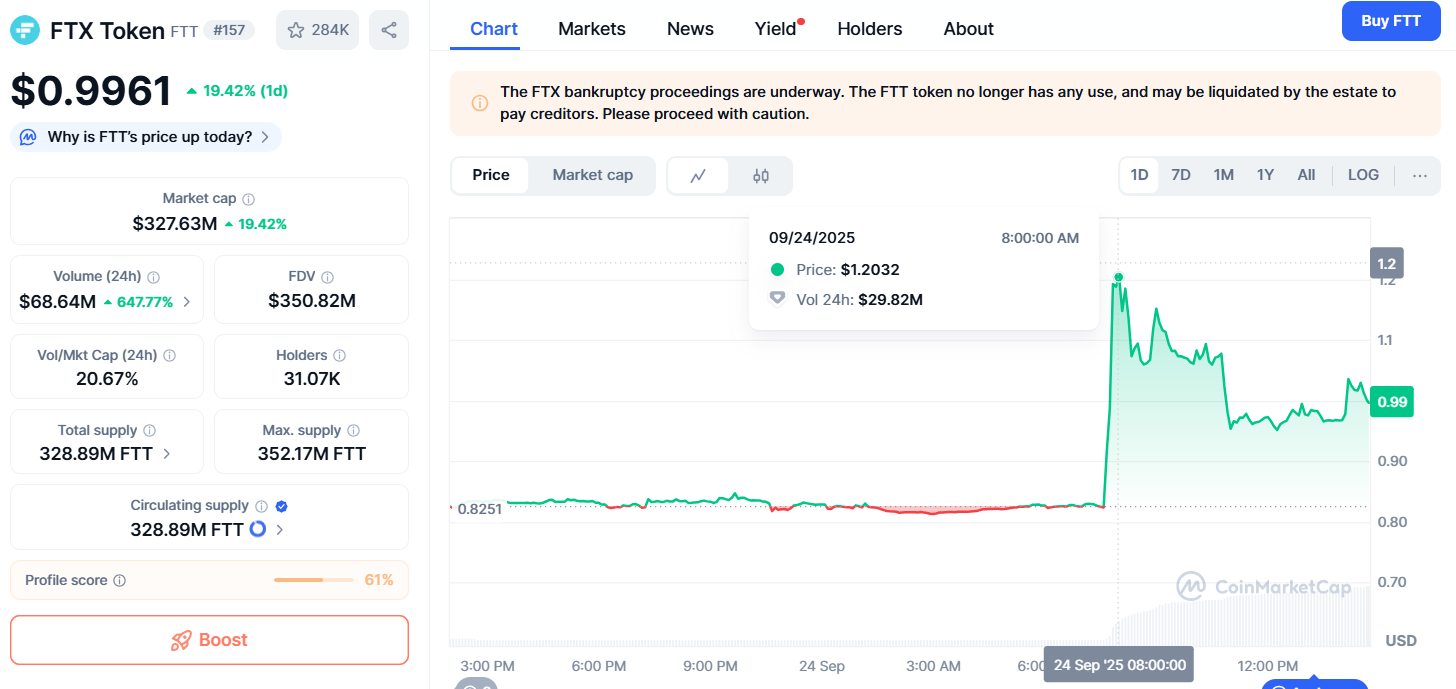Click the green 0.99 current price label
Image resolution: width=1456 pixels, height=689 pixels.
point(1392,402)
